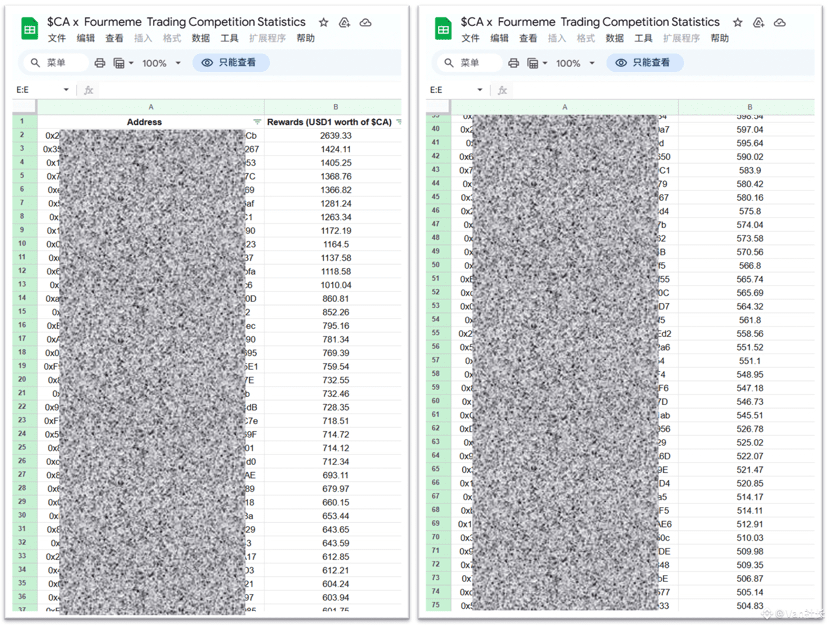Open Address column filter icon

coord(257,122)
